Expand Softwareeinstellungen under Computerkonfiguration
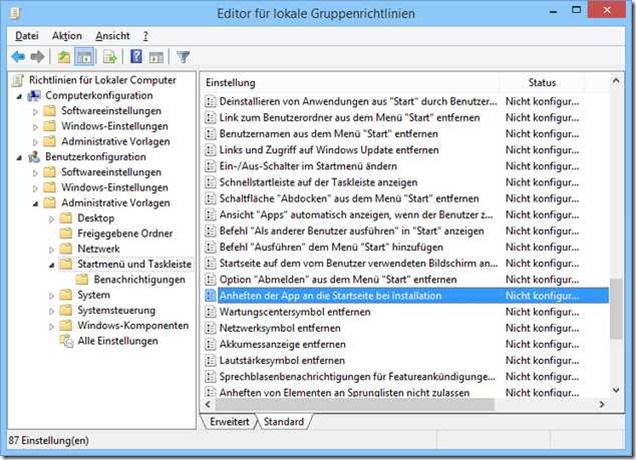 (x=37, y=111)
